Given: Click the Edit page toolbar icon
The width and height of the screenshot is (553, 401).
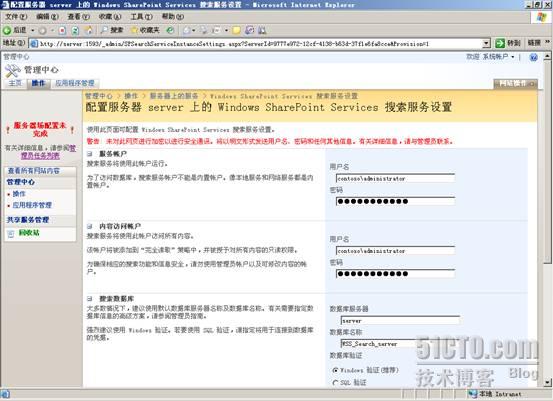Looking at the screenshot, I should click(216, 30).
